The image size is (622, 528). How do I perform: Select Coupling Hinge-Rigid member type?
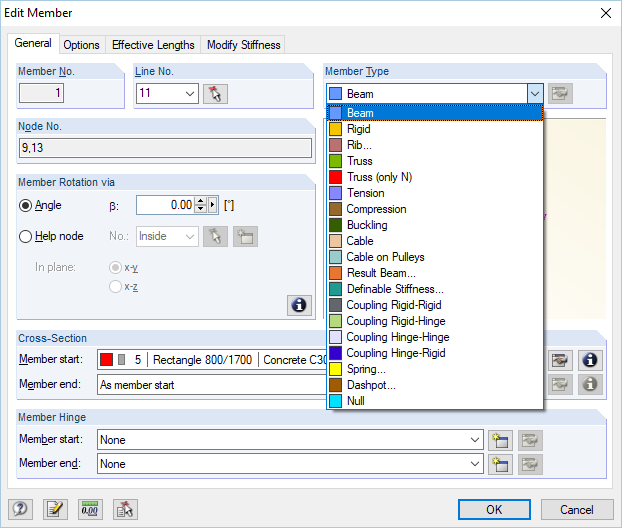click(435, 353)
